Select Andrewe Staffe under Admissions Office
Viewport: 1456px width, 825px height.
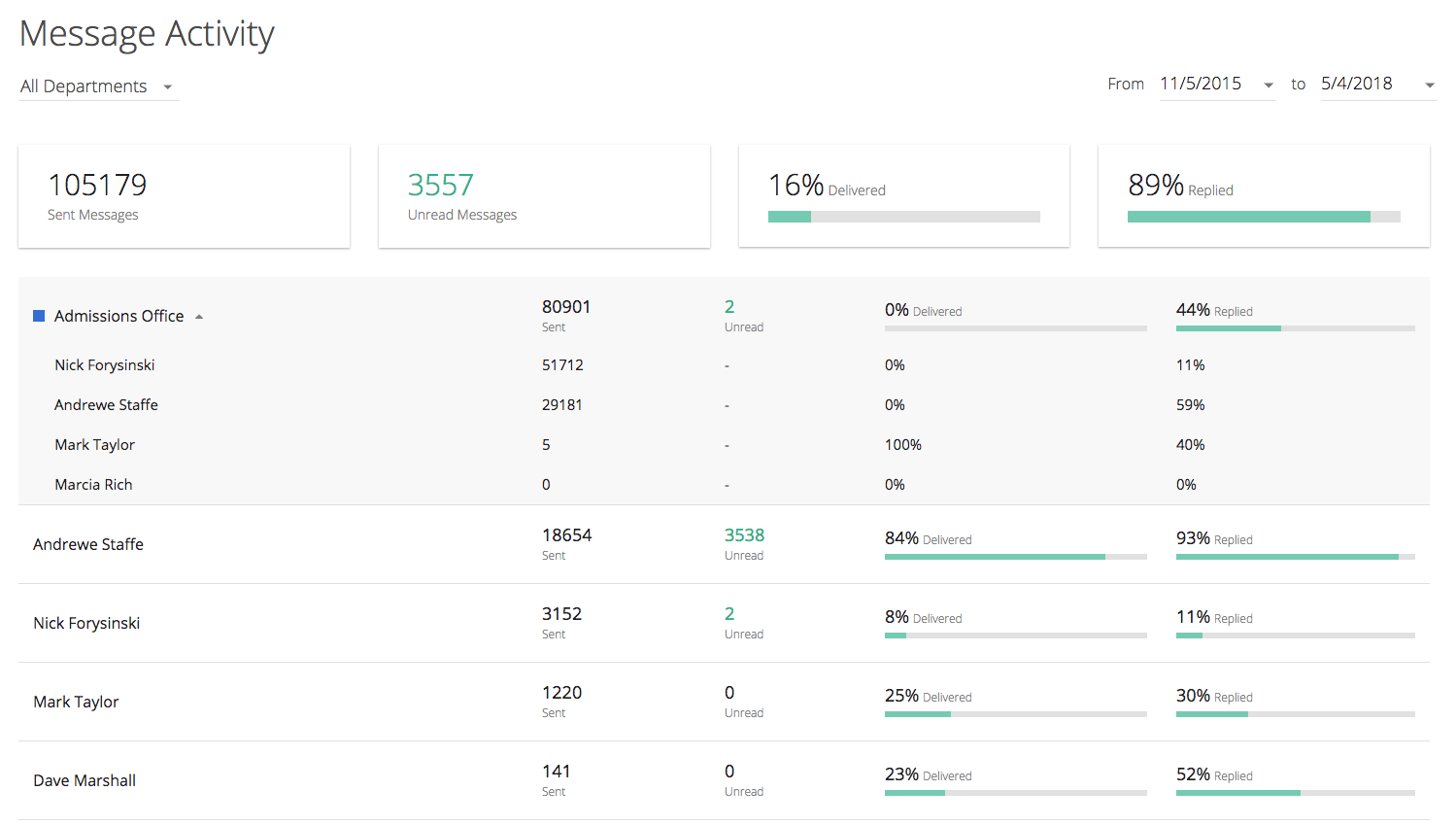coord(106,405)
